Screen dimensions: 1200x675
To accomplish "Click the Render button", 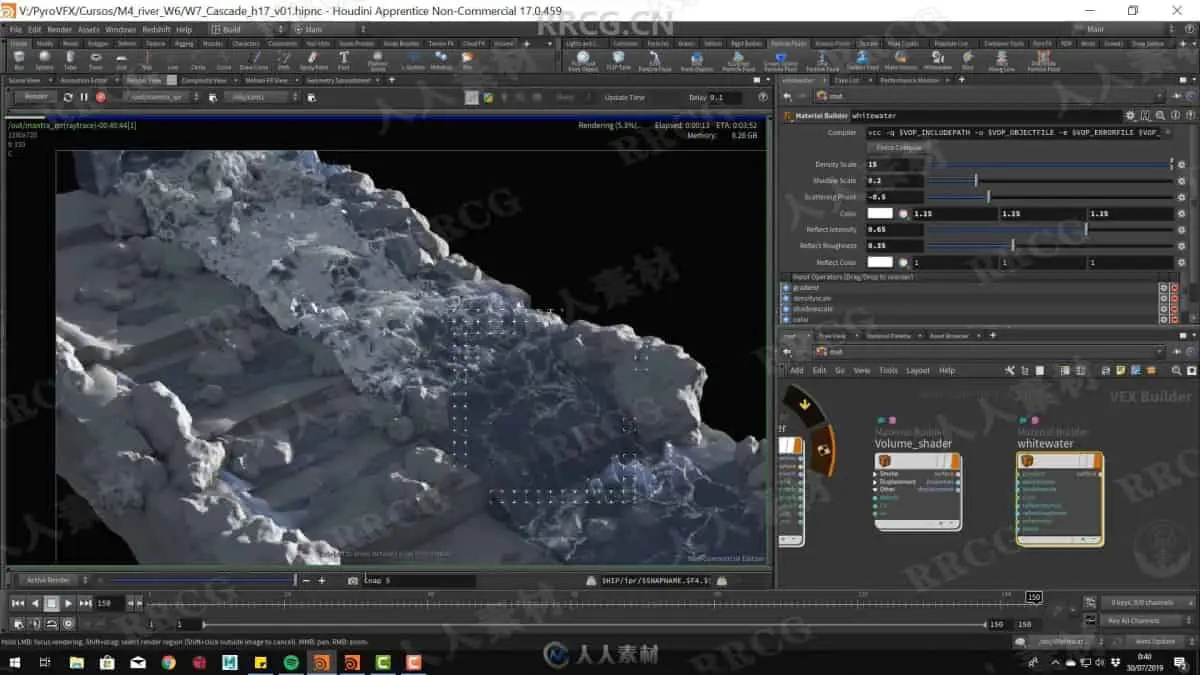I will click(x=36, y=97).
